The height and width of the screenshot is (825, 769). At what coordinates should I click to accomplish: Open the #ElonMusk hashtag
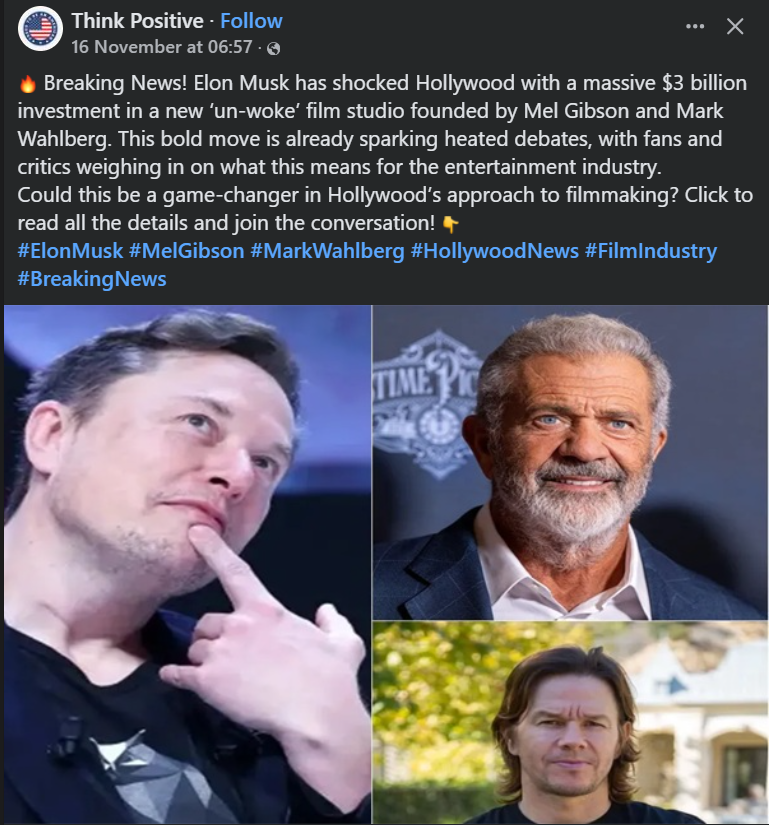tap(70, 251)
